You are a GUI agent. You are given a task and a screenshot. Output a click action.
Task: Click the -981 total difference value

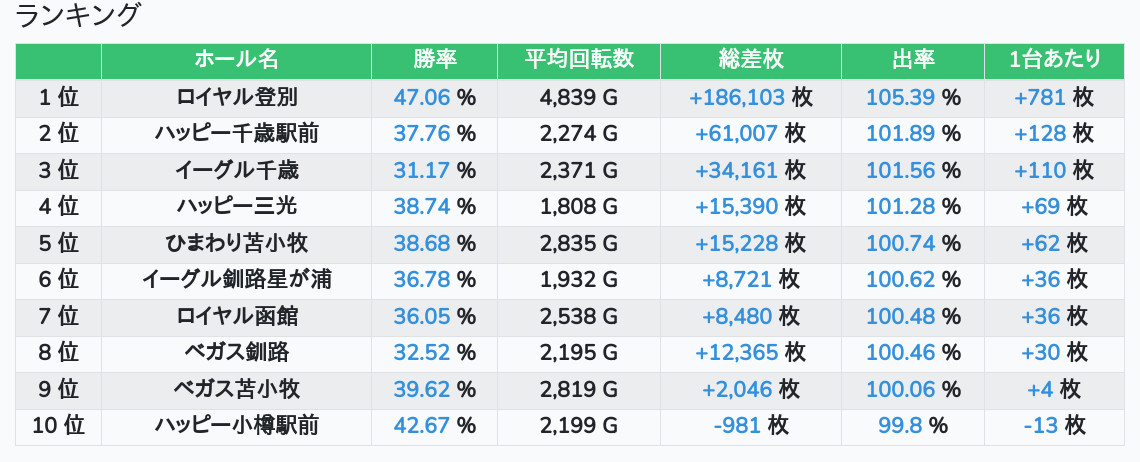(x=738, y=426)
